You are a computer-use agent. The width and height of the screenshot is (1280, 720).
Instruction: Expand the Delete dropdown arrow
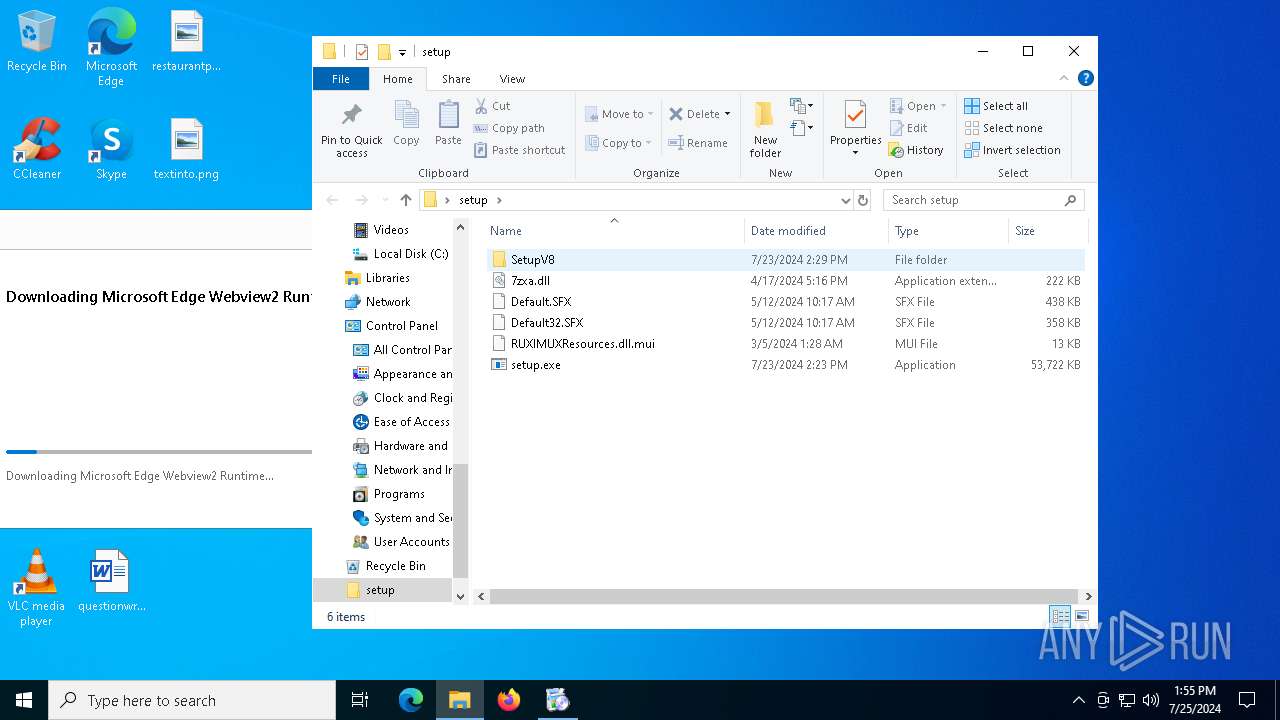[x=727, y=114]
